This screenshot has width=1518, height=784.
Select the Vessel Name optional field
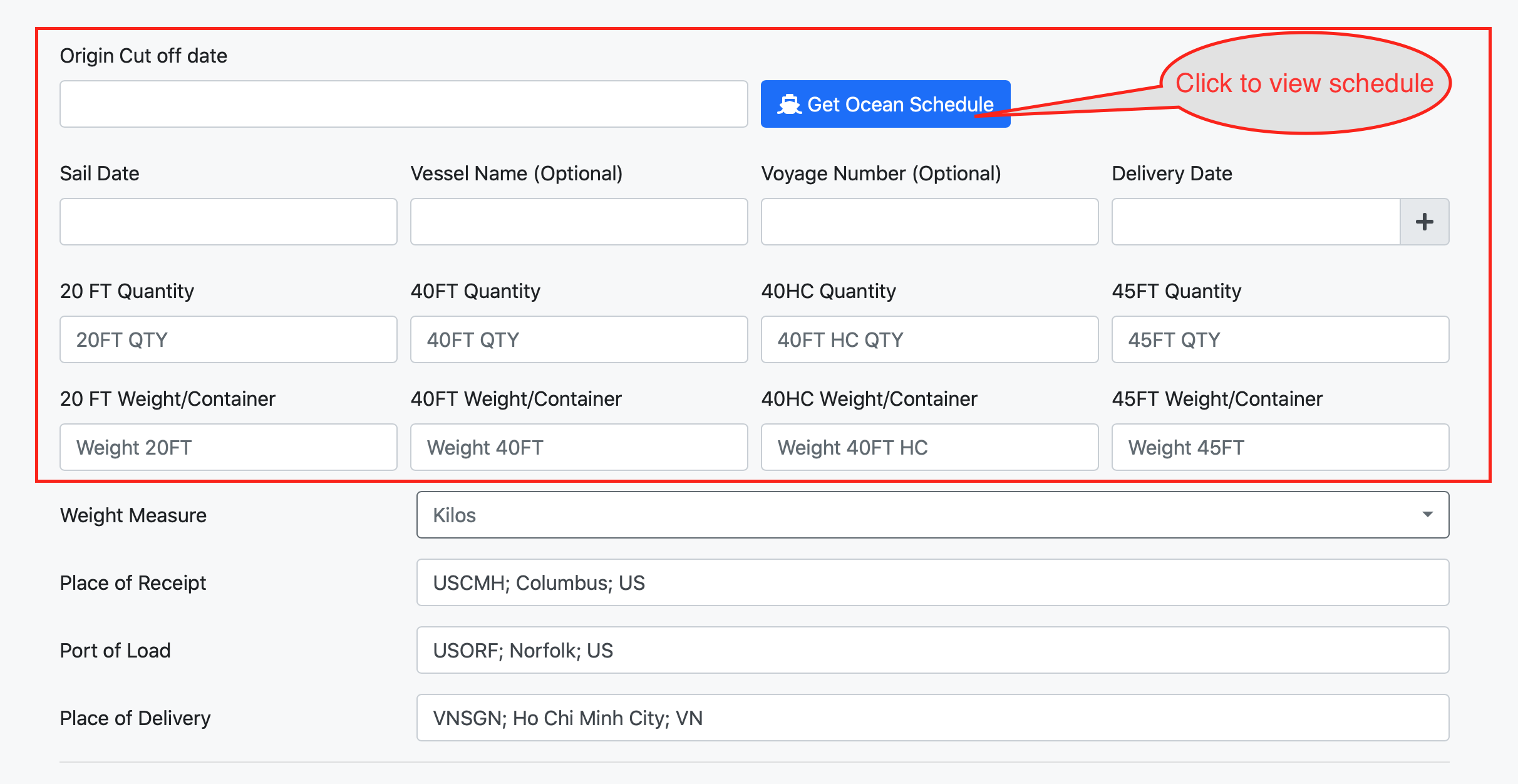pyautogui.click(x=579, y=222)
